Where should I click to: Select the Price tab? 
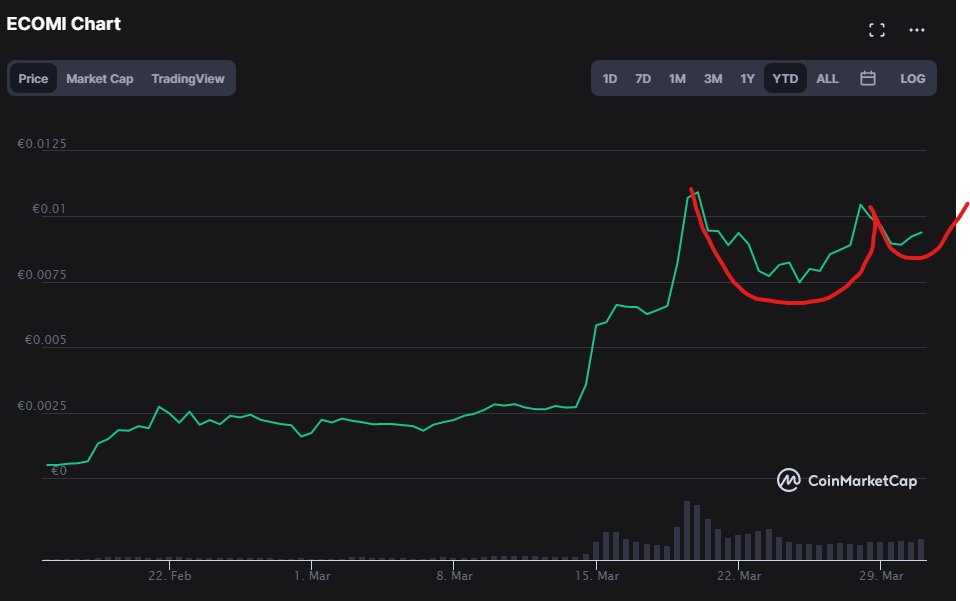click(x=33, y=79)
